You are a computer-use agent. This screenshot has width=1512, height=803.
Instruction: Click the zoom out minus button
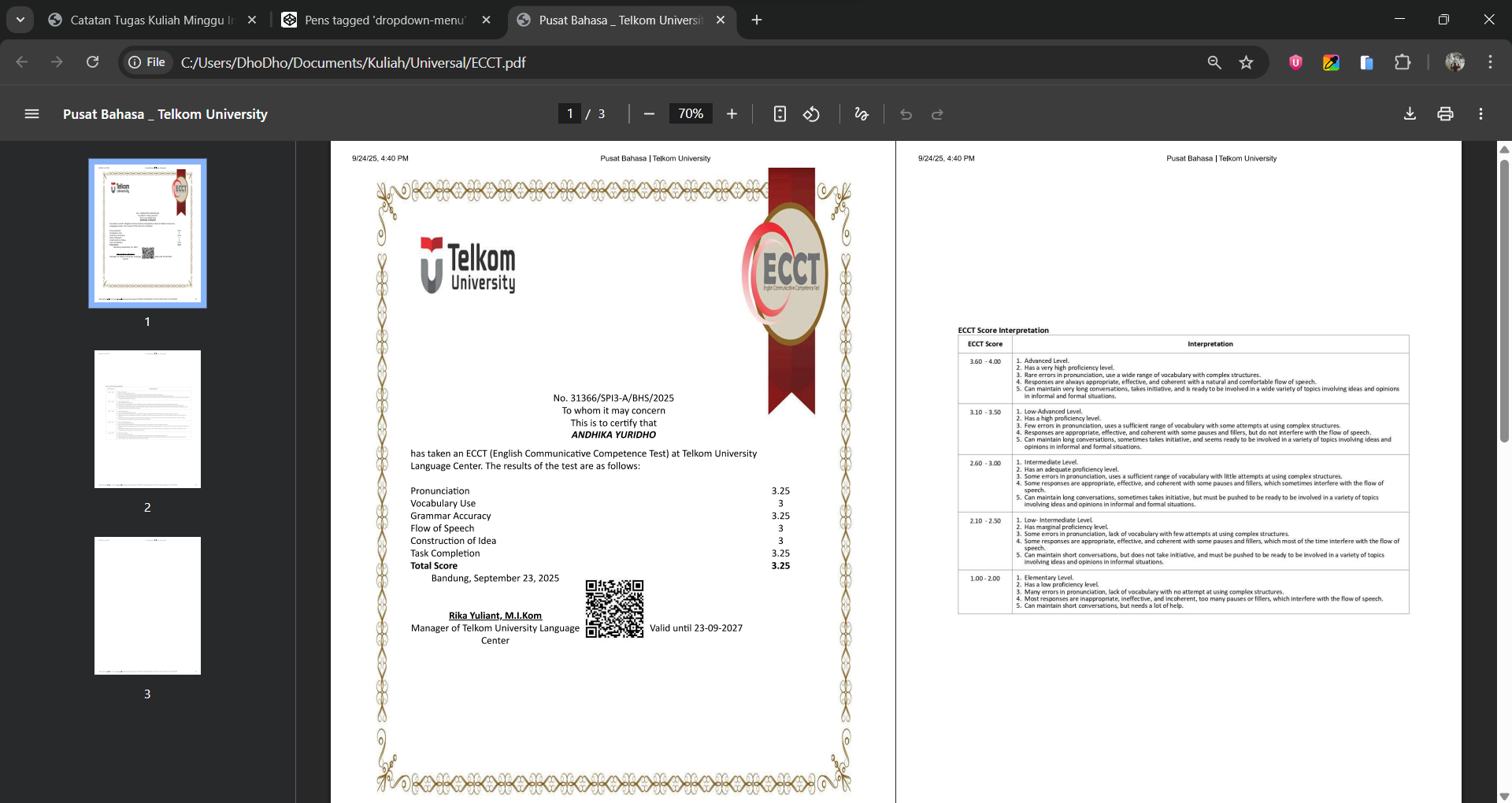coord(649,114)
